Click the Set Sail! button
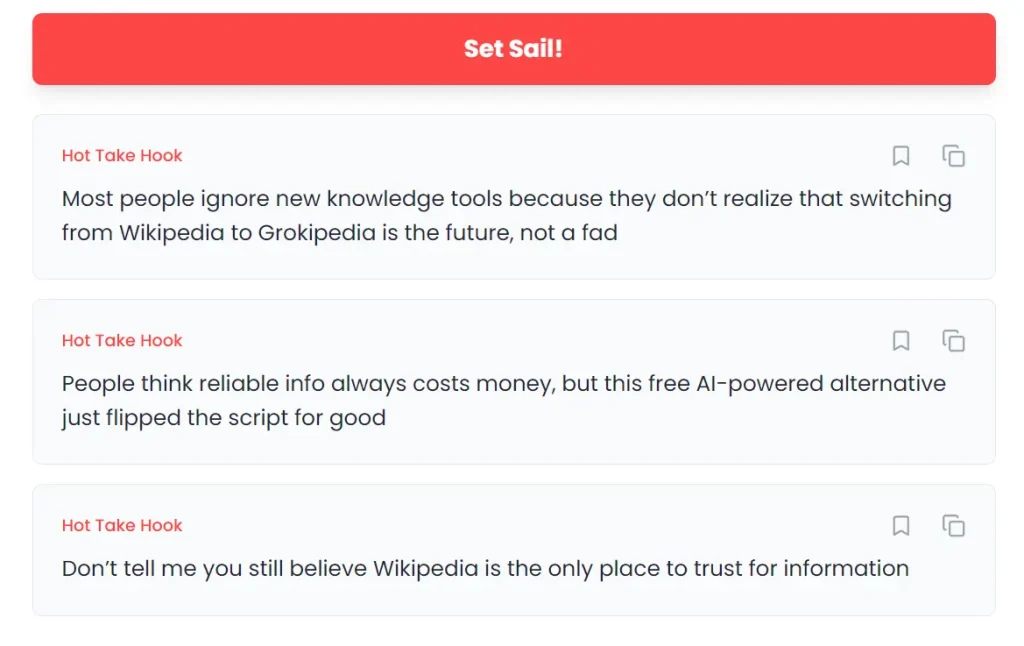 pyautogui.click(x=513, y=49)
